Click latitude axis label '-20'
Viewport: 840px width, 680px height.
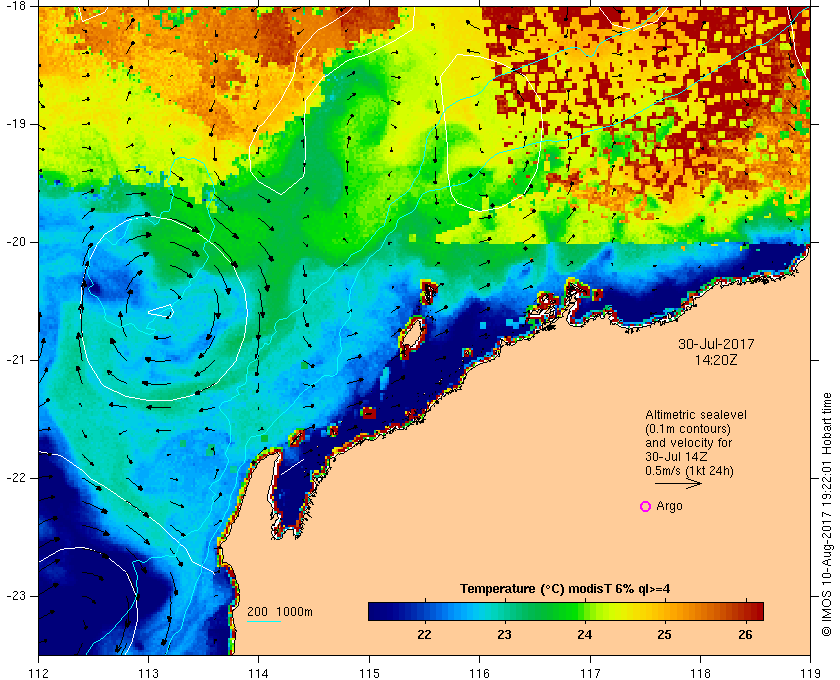(15, 242)
